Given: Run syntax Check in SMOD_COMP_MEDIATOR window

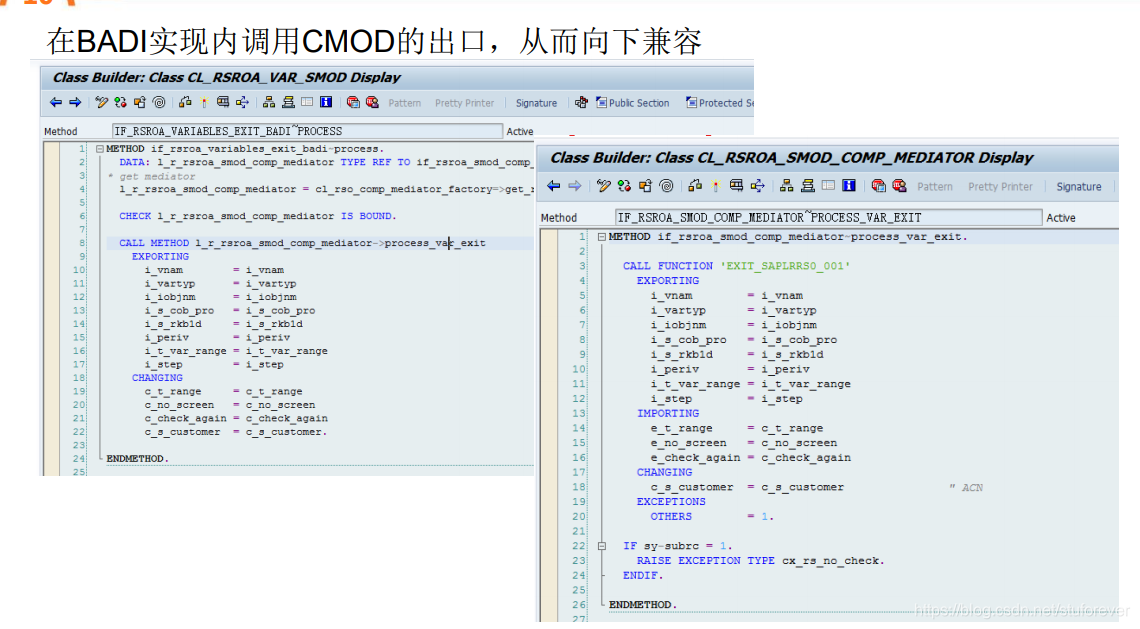Looking at the screenshot, I should (x=695, y=186).
